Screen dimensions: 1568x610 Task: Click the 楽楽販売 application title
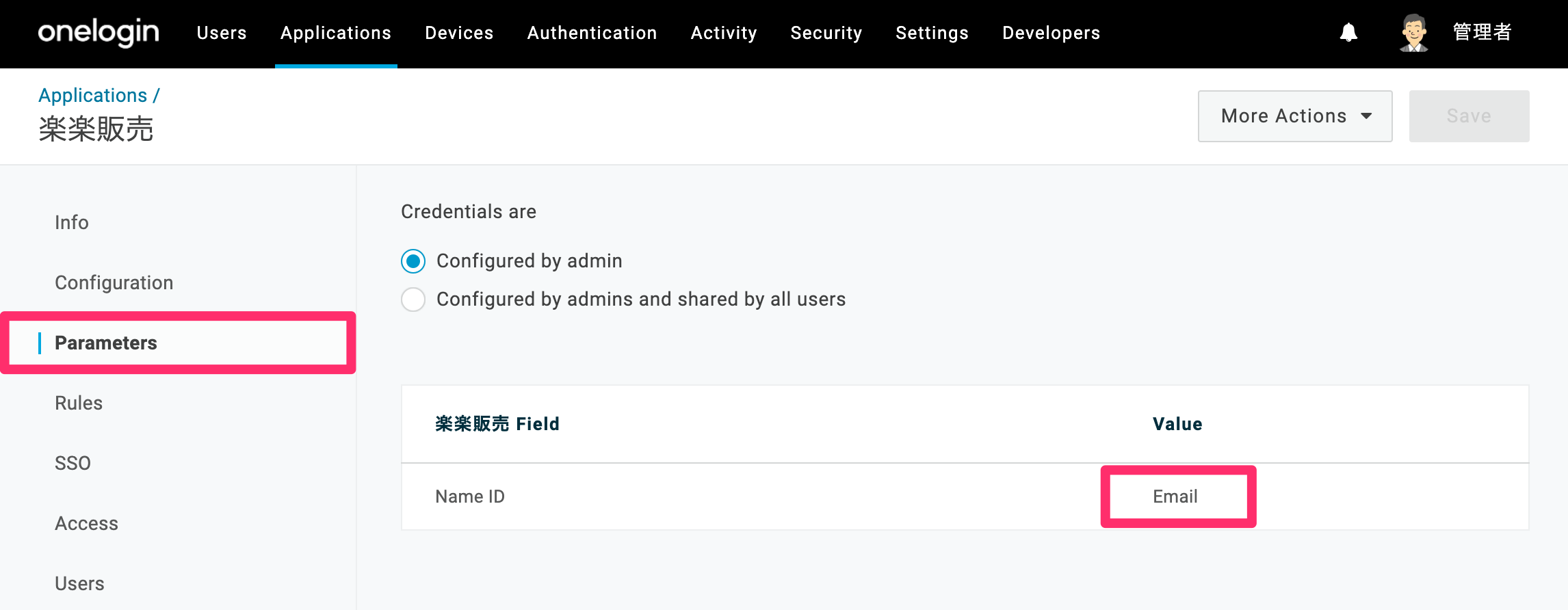point(96,129)
